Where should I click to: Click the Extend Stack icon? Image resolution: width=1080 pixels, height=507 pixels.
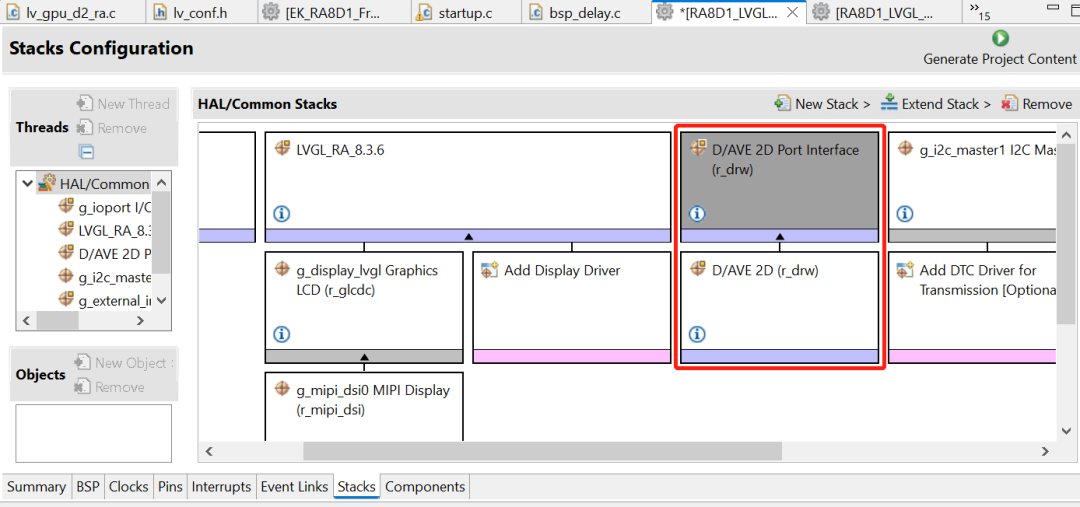[889, 103]
